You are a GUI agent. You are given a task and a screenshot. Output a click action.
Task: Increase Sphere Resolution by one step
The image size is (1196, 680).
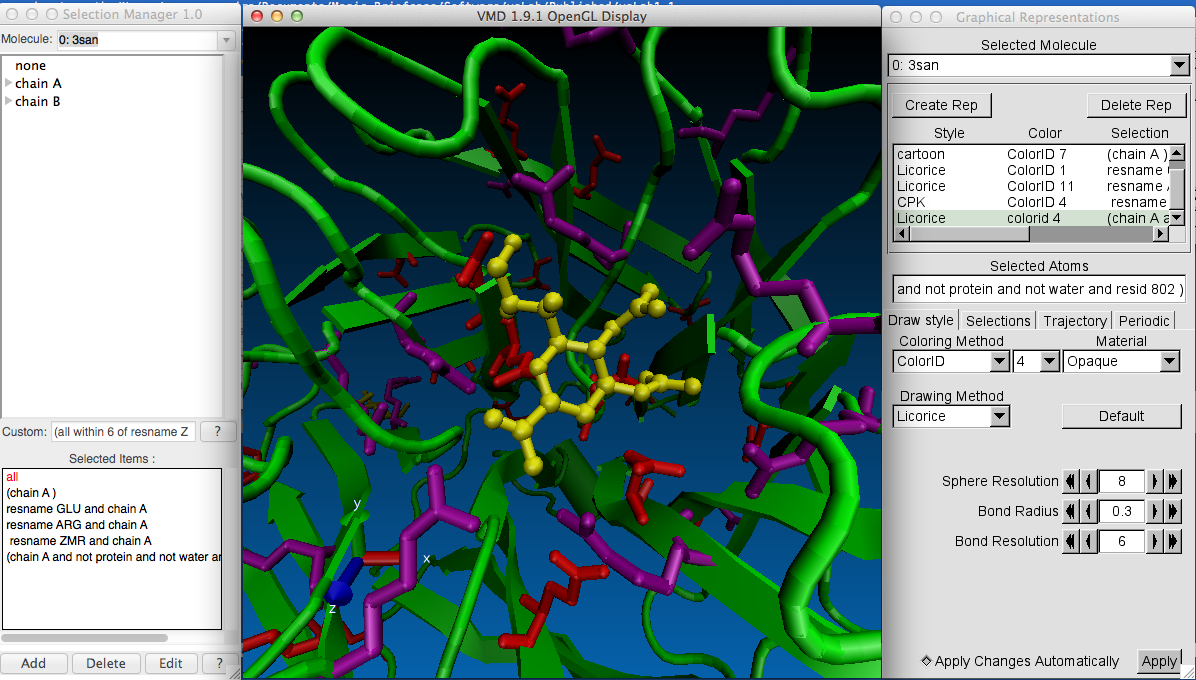click(x=1154, y=481)
